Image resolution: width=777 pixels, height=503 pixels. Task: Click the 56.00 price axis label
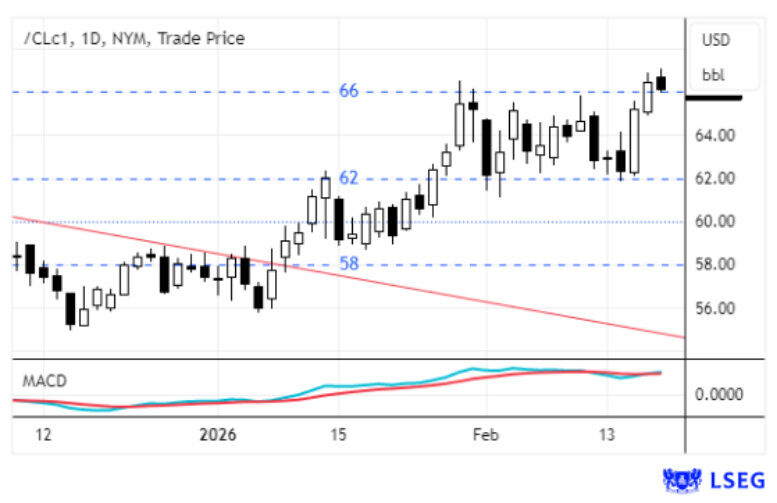721,308
